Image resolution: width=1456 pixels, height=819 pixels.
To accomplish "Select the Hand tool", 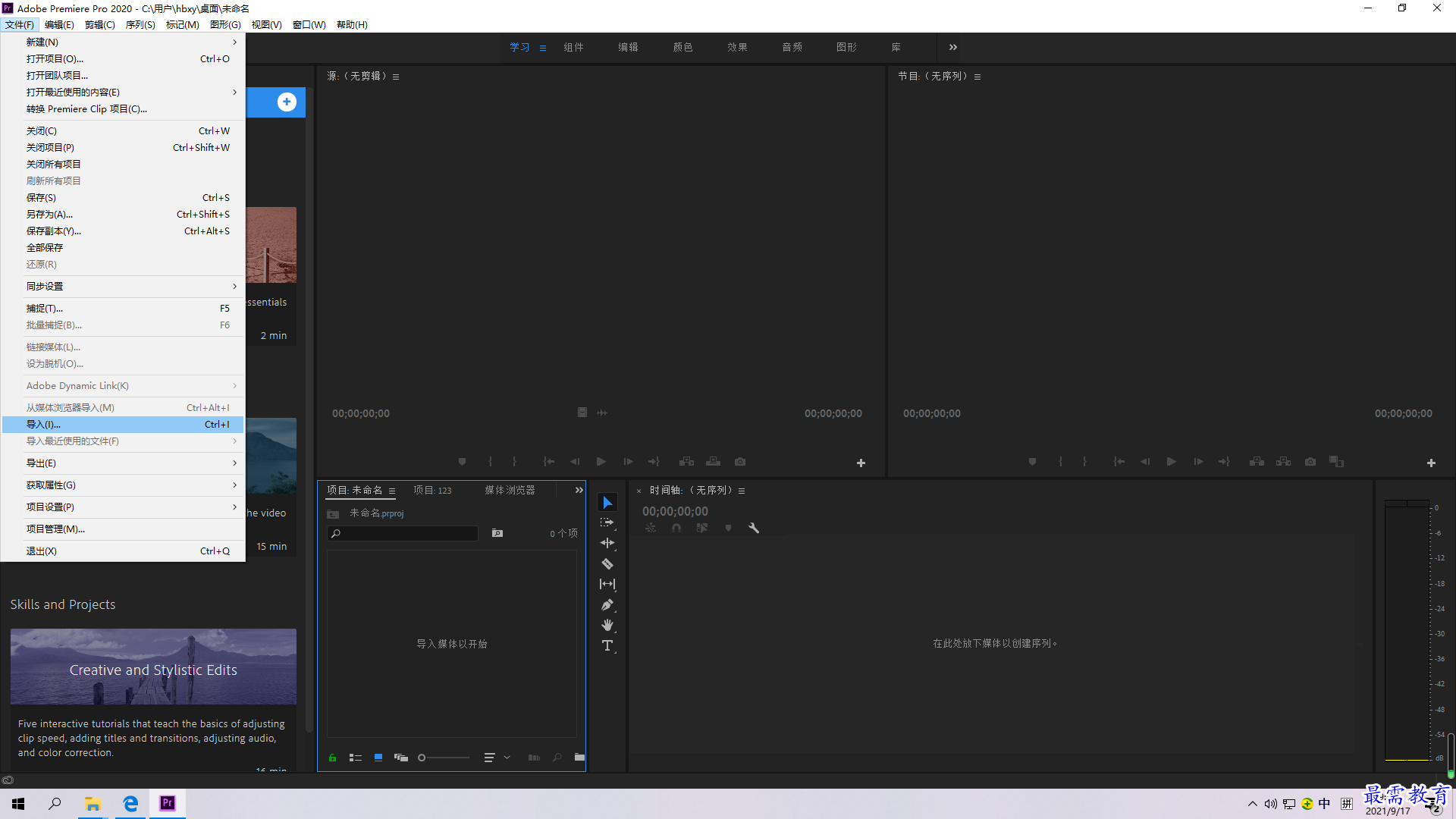I will pyautogui.click(x=607, y=625).
